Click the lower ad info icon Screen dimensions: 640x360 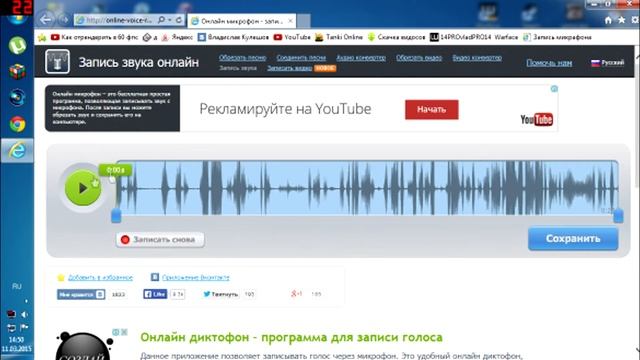(x=116, y=332)
